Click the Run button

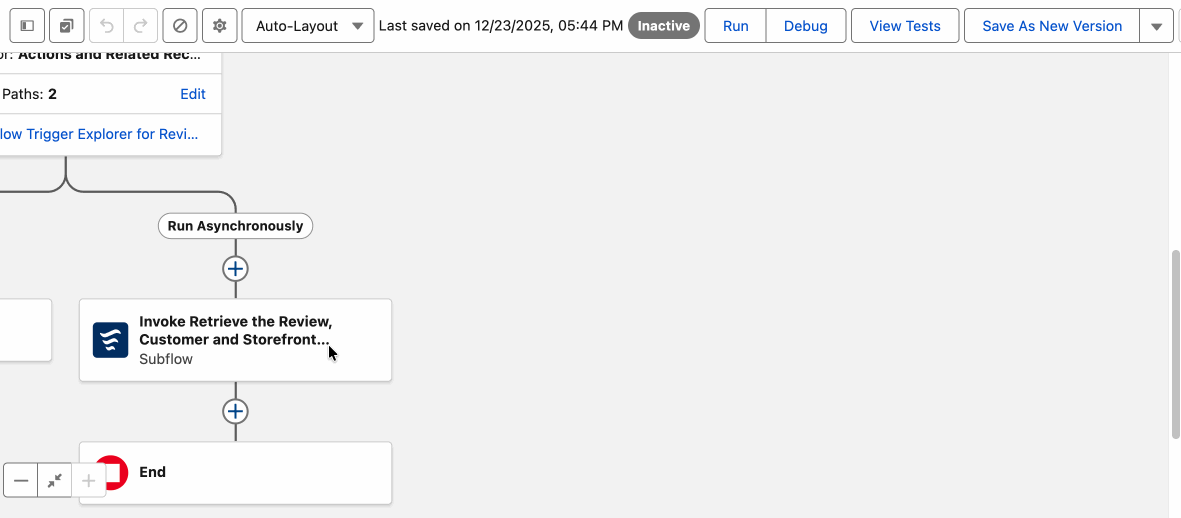tap(735, 26)
